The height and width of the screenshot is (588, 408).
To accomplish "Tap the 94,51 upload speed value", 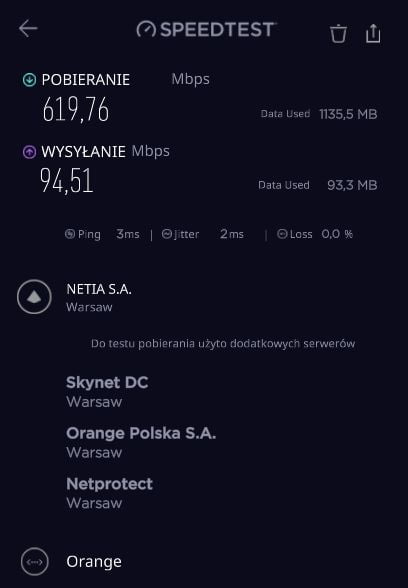I will pyautogui.click(x=66, y=180).
